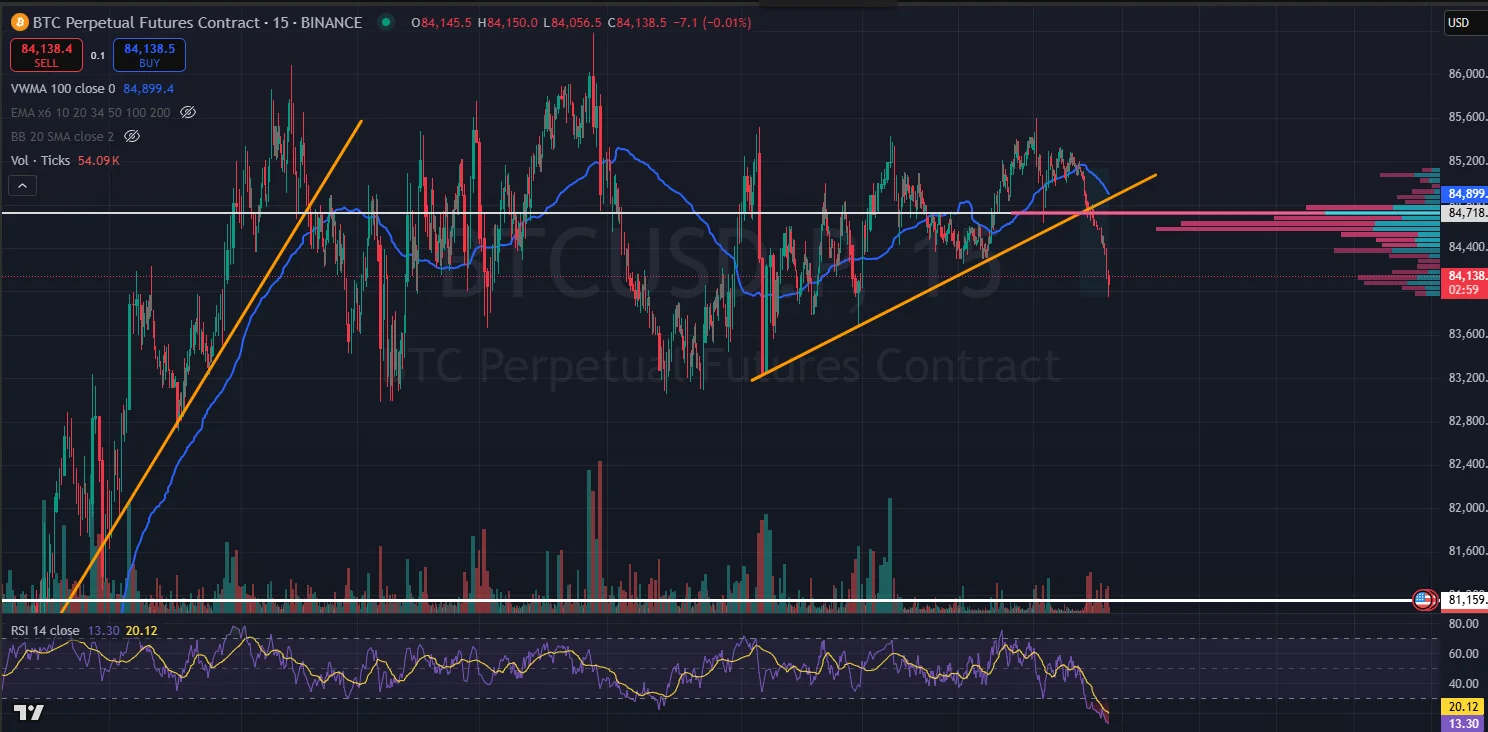Show the hidden BB 20 SMA indicator
This screenshot has height=732, width=1488.
[x=132, y=136]
